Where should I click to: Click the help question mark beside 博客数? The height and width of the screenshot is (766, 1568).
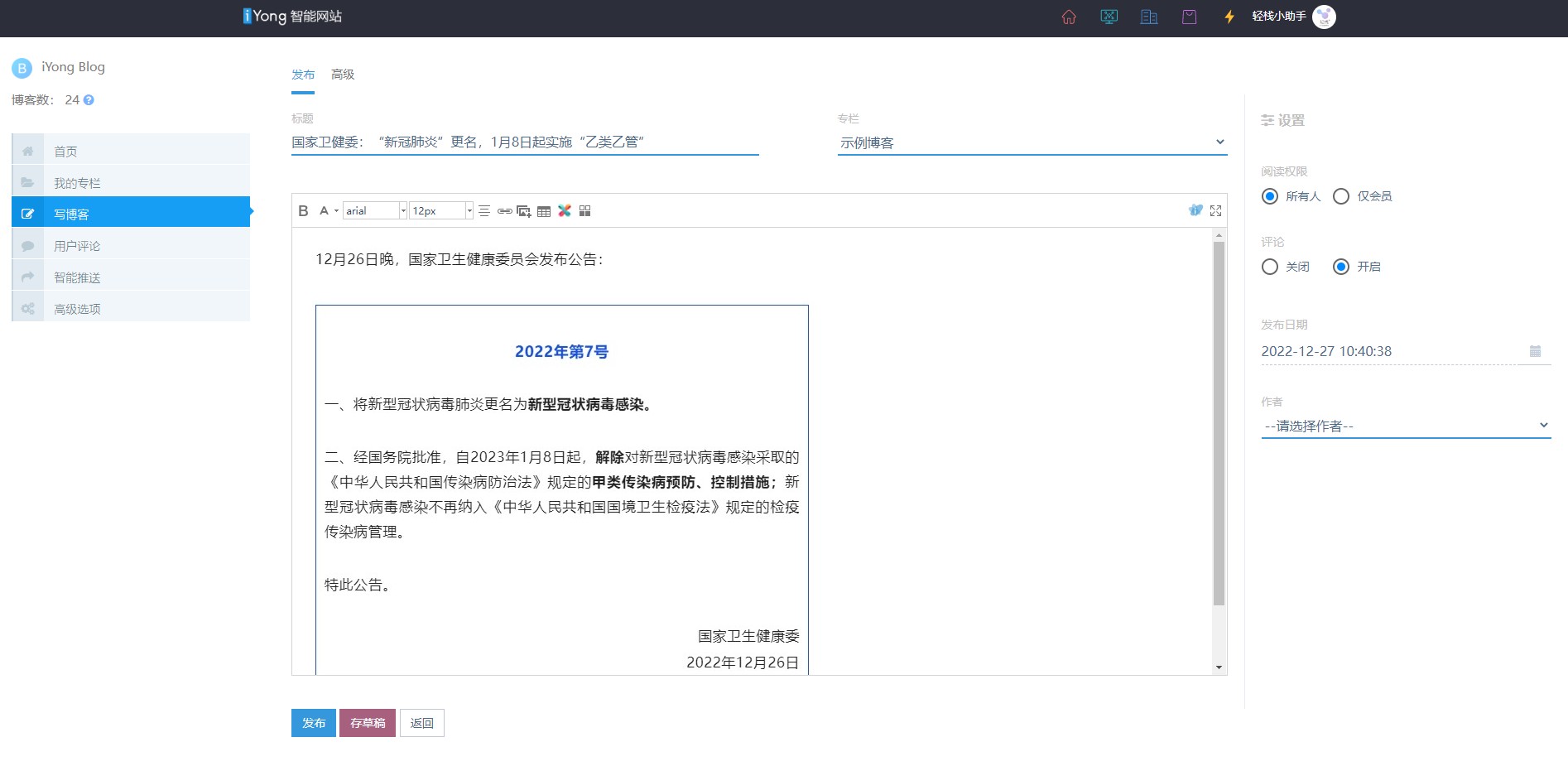[89, 100]
